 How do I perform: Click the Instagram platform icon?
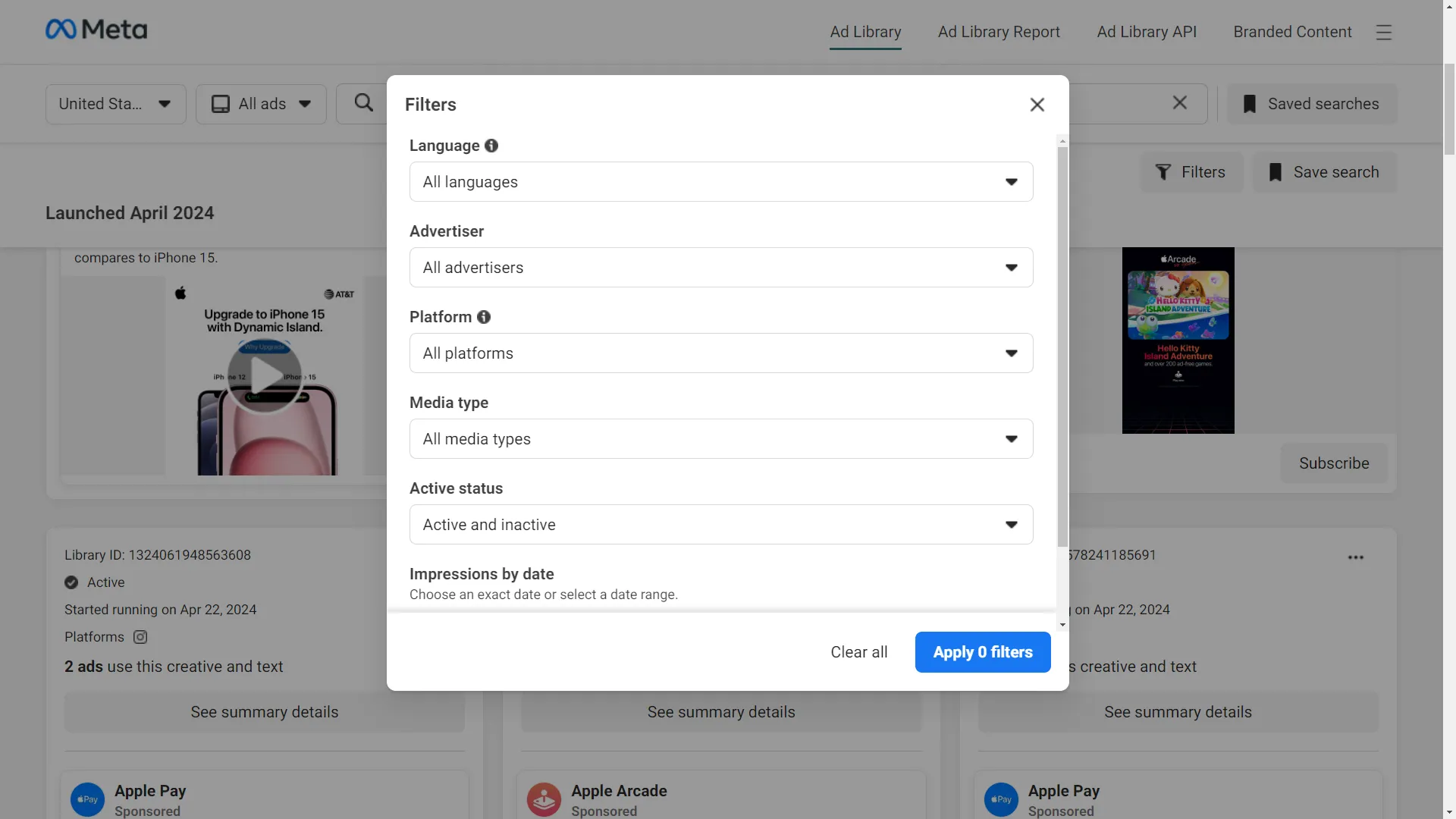click(x=140, y=637)
